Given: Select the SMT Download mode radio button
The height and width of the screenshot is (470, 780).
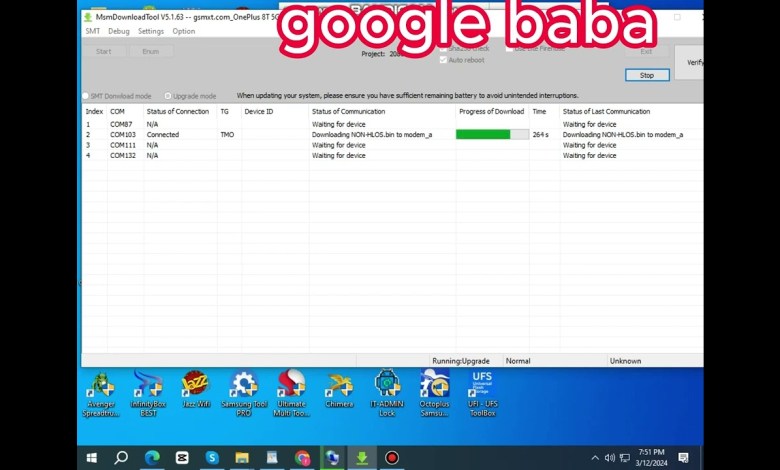Looking at the screenshot, I should click(87, 96).
